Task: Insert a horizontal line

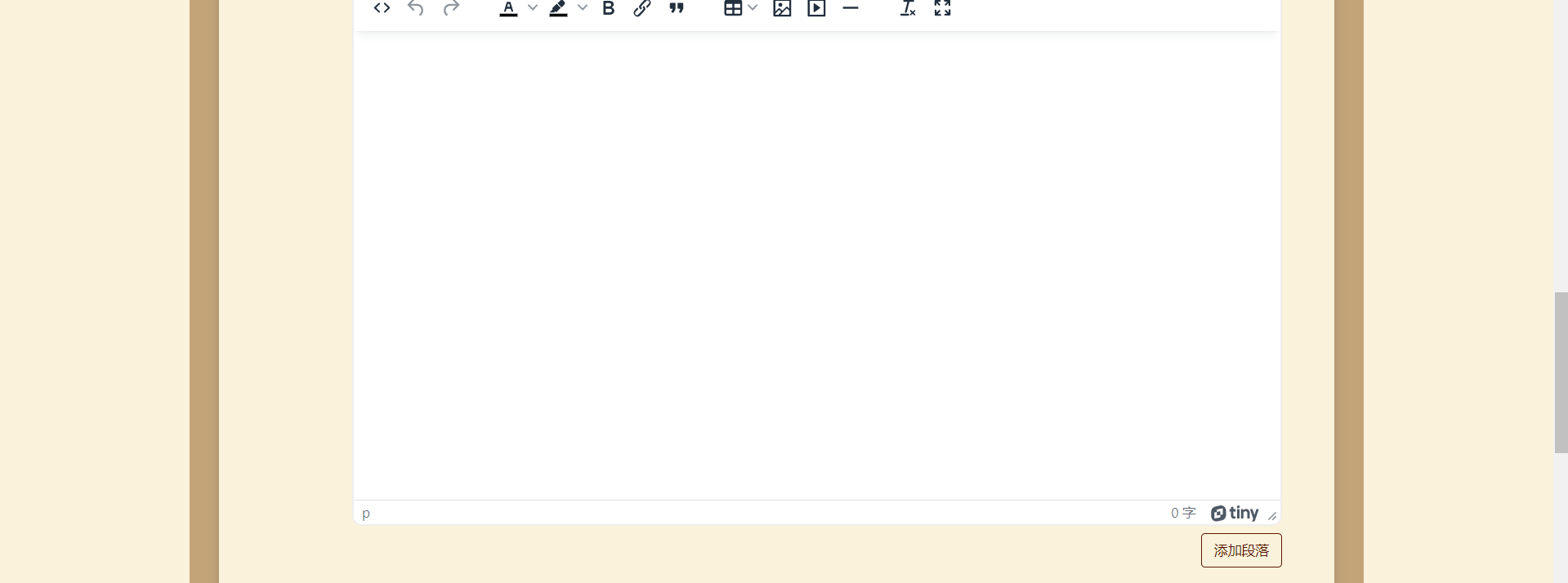Action: pyautogui.click(x=851, y=8)
